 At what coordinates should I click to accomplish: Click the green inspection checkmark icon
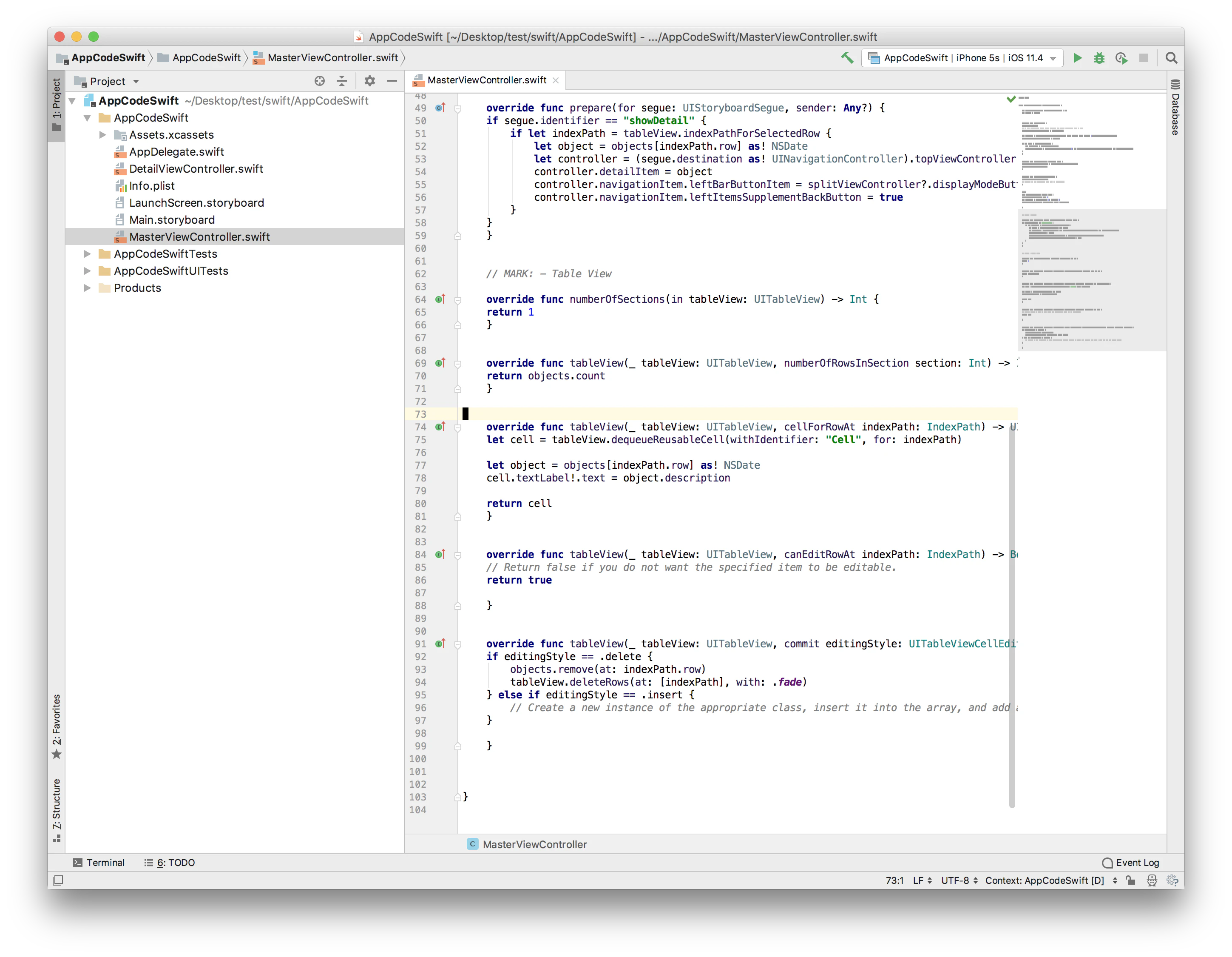click(1011, 99)
